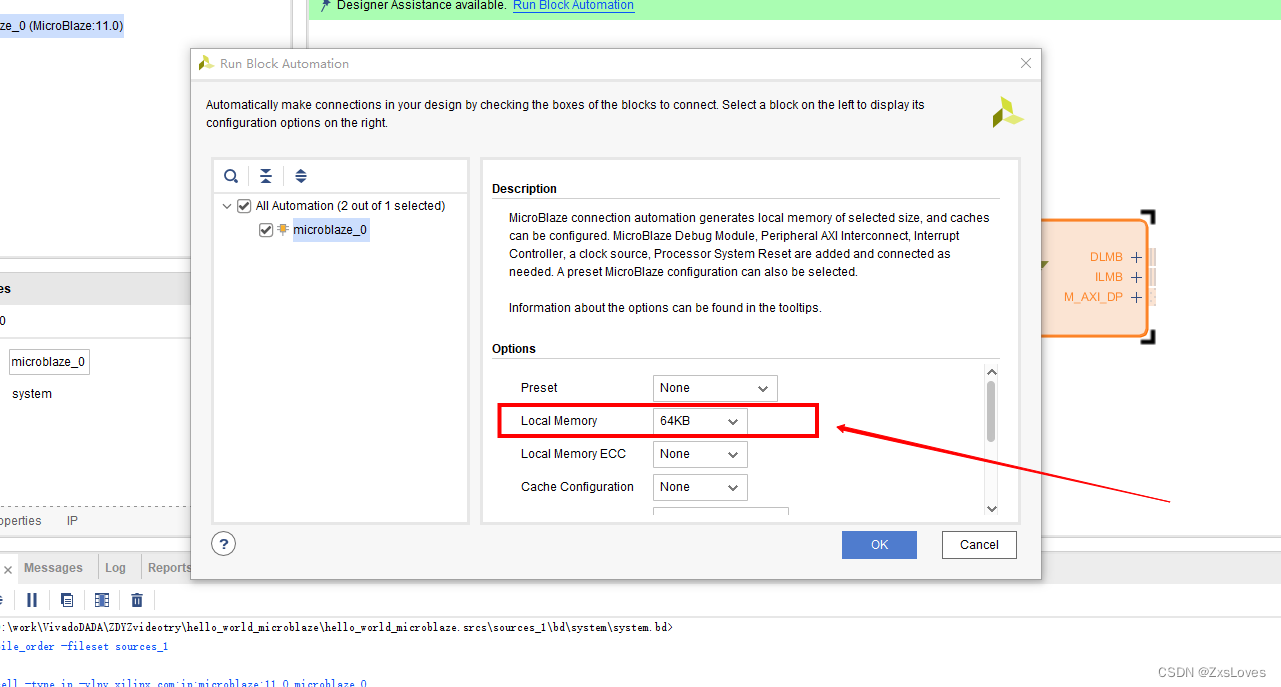This screenshot has width=1281, height=687.
Task: Open the IP tab in left panel
Action: pyautogui.click(x=72, y=521)
